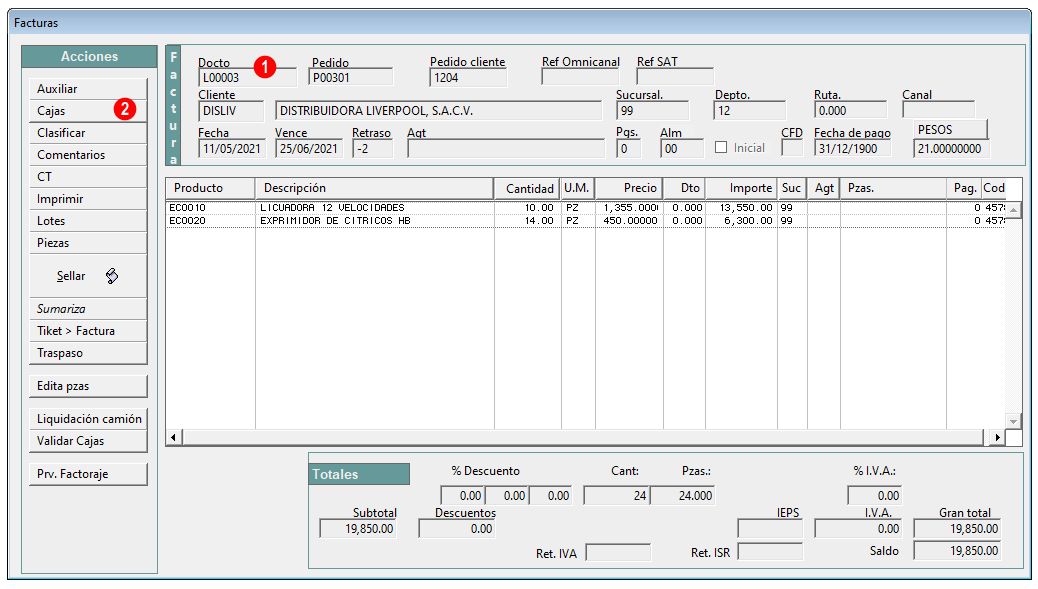Click the Descuentos field 0.00

[x=457, y=529]
